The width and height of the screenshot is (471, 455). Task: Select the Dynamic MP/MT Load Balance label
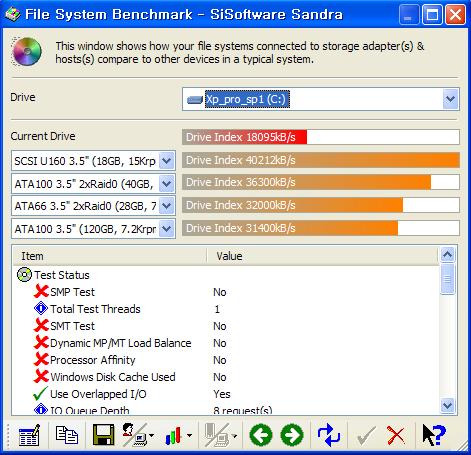tap(121, 343)
